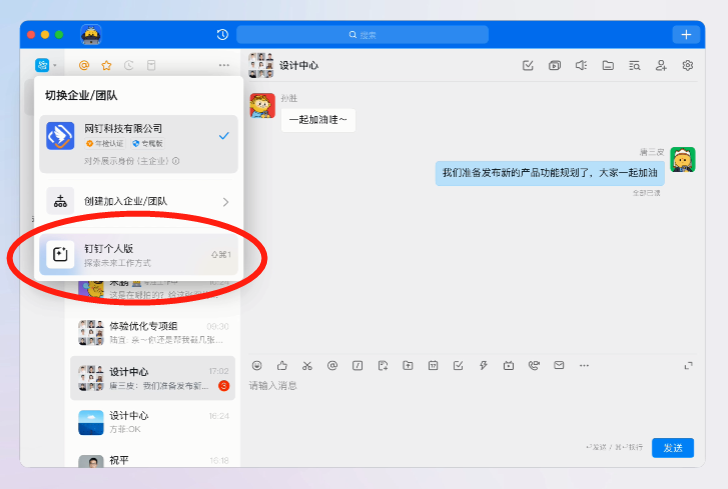Show more input tools ellipsis
Screen dimensions: 728x489
(x=584, y=366)
